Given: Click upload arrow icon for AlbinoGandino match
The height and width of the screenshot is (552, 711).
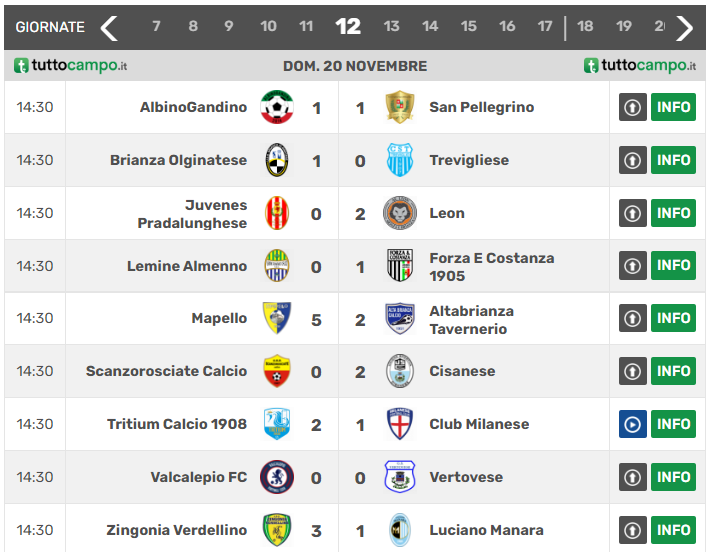Looking at the screenshot, I should 632,107.
